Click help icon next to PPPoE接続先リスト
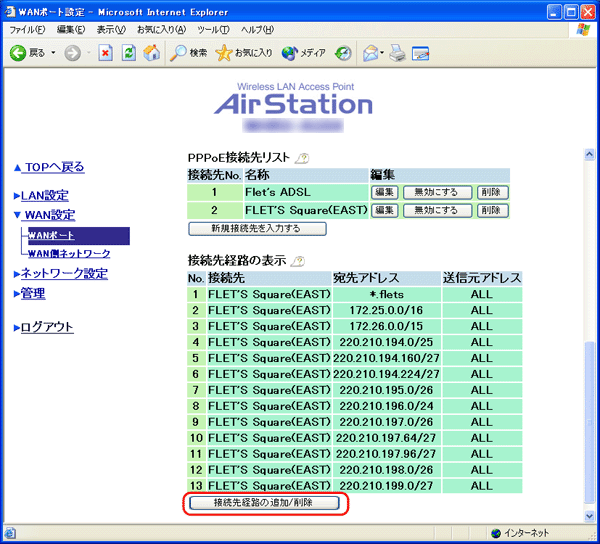Image resolution: width=600 pixels, height=544 pixels. 302,158
